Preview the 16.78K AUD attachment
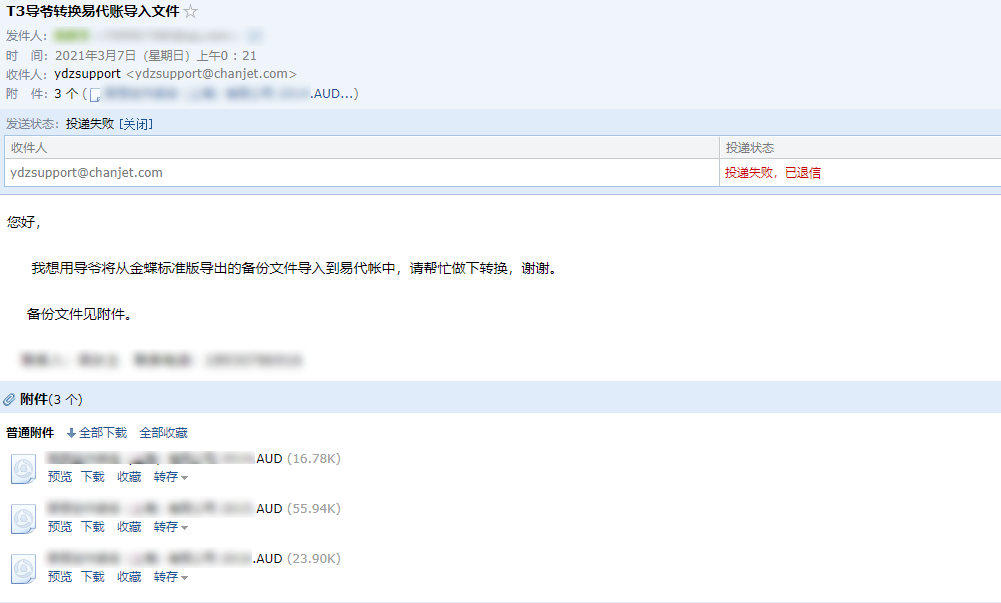The height and width of the screenshot is (603, 1001). pyautogui.click(x=60, y=477)
